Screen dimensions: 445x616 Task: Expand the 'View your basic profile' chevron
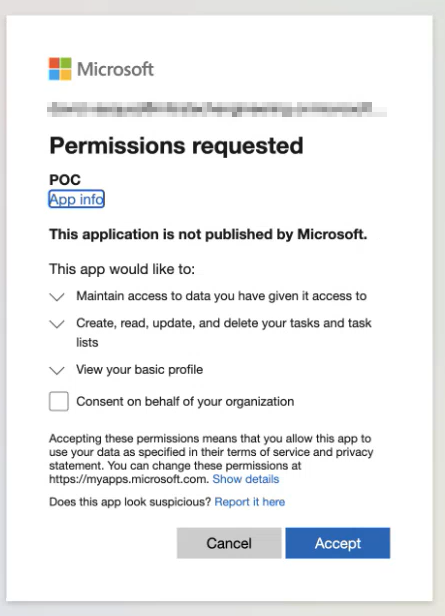pyautogui.click(x=57, y=370)
